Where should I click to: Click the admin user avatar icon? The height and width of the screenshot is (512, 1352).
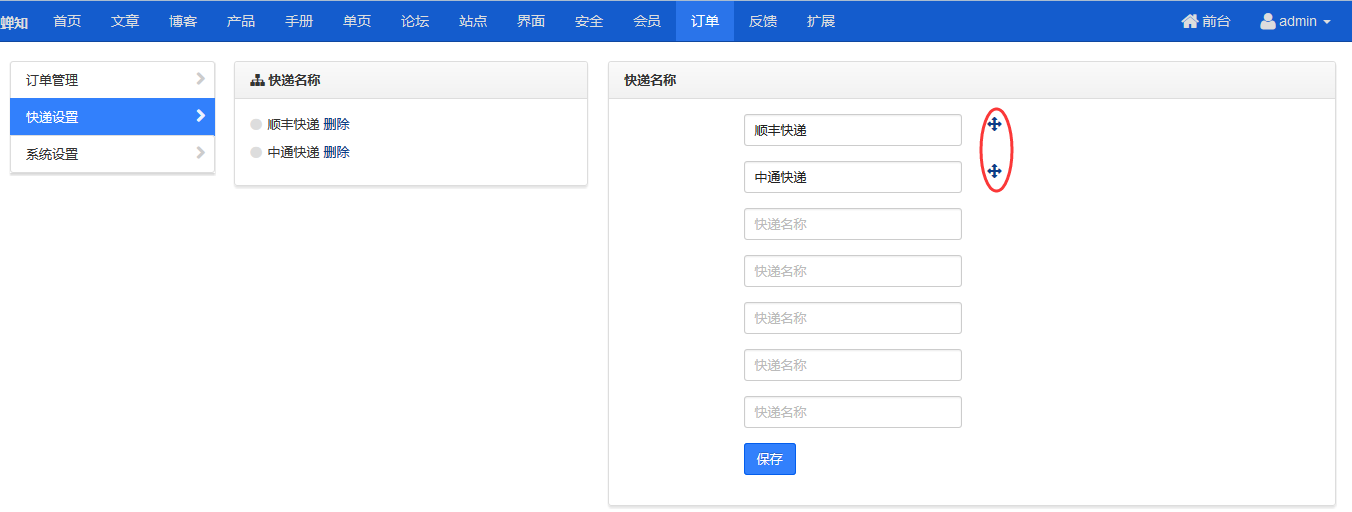coord(1267,21)
